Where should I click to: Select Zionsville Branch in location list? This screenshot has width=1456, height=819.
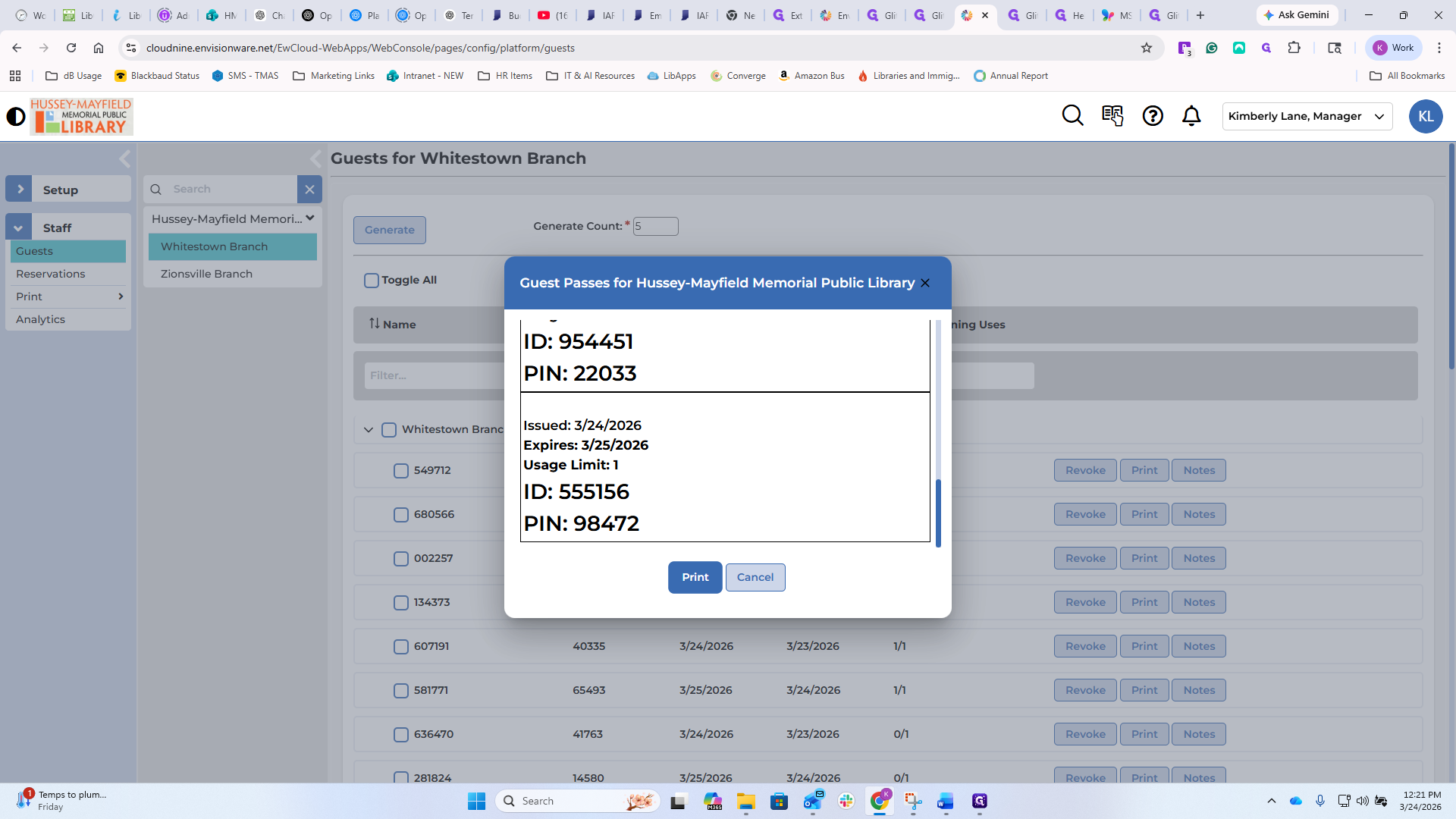click(x=206, y=274)
